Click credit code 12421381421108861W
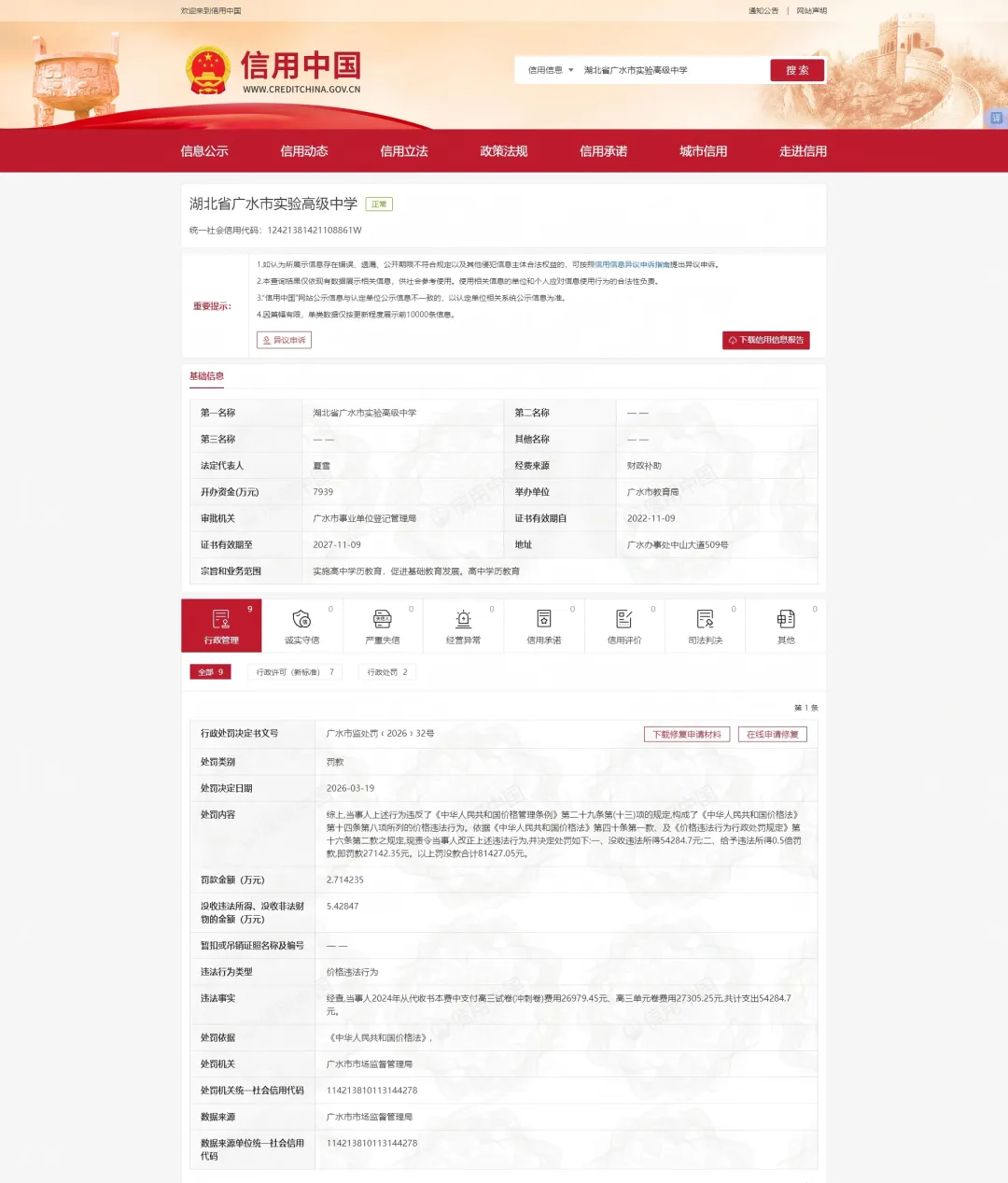This screenshot has width=1008, height=1183. tap(315, 231)
